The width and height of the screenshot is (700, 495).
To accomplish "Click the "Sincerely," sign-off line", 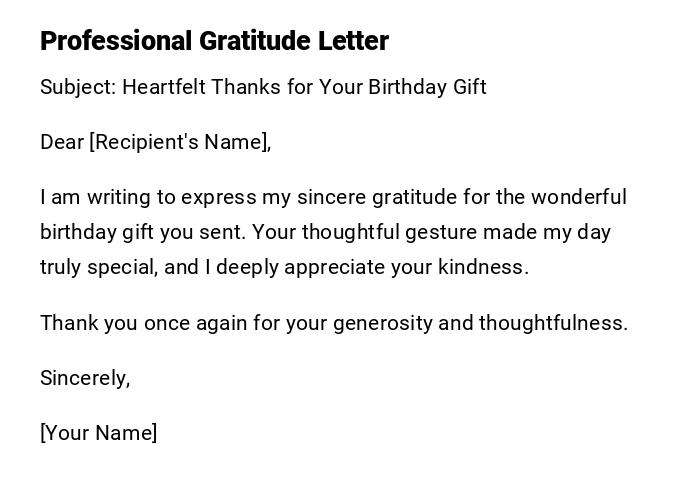I will pos(85,378).
